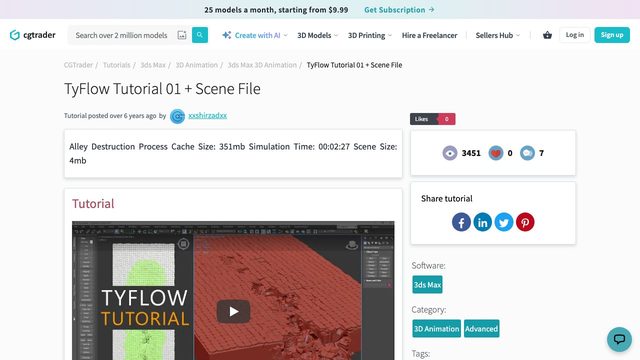The height and width of the screenshot is (360, 640).
Task: Open the cgtrader logo home link
Action: pyautogui.click(x=33, y=35)
